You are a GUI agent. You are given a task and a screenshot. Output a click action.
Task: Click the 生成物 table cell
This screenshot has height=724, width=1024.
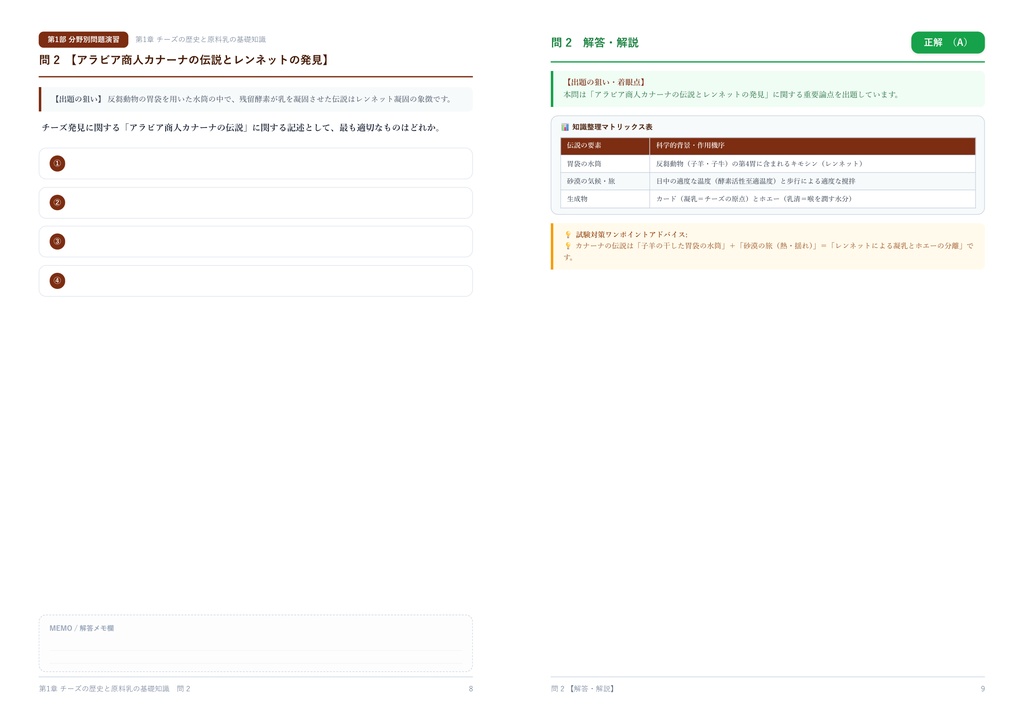tap(605, 199)
